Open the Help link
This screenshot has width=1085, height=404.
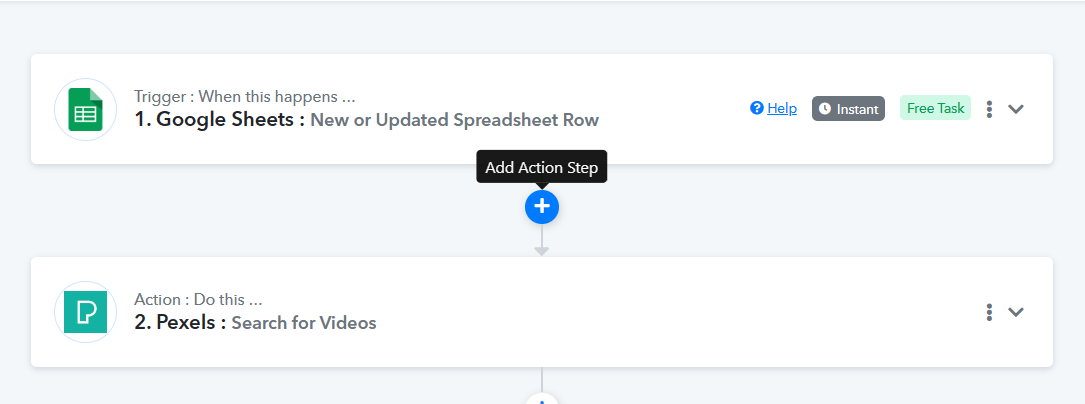point(782,108)
